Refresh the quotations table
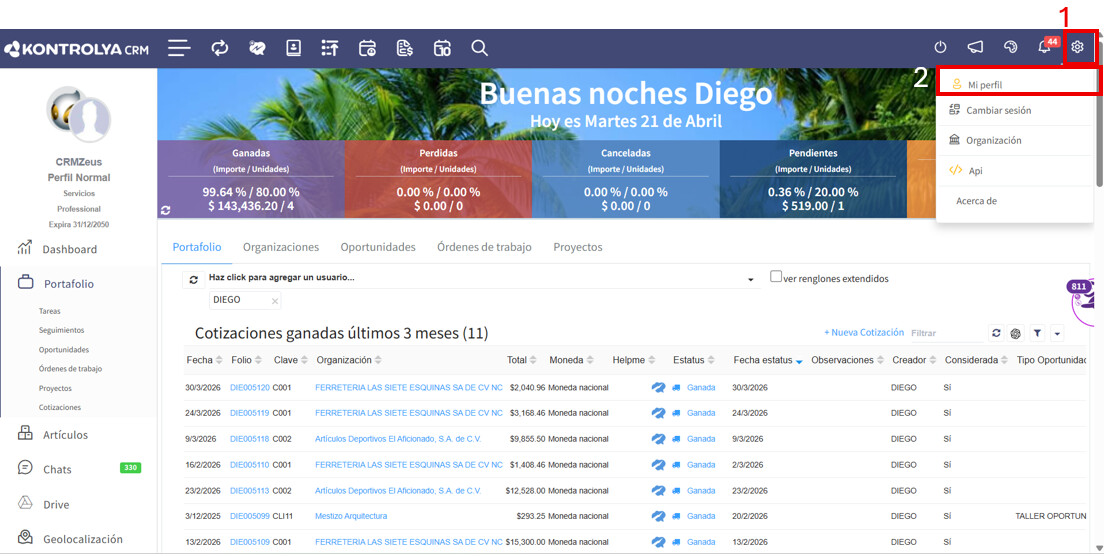The height and width of the screenshot is (556, 1112). click(x=996, y=334)
